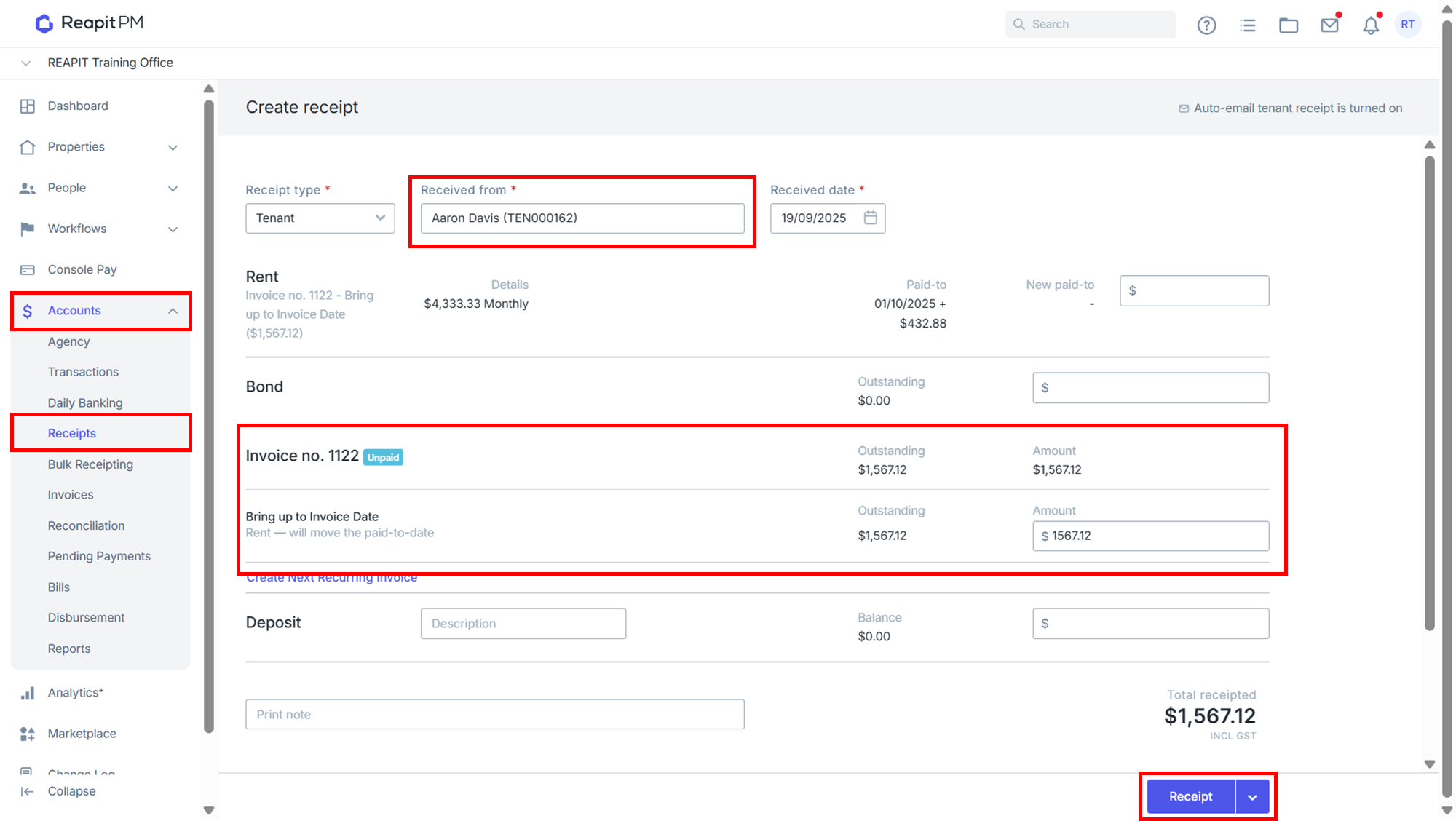Open the Daily Banking menu item
The image size is (1456, 821).
pyautogui.click(x=85, y=403)
